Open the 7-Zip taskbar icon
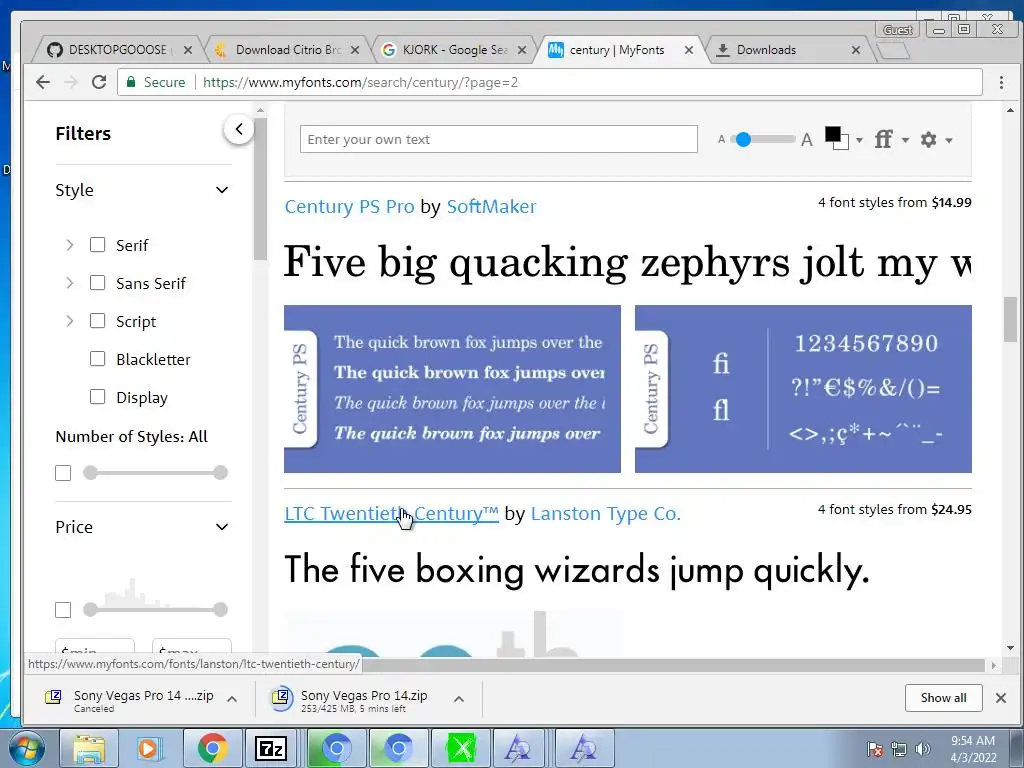 271,748
